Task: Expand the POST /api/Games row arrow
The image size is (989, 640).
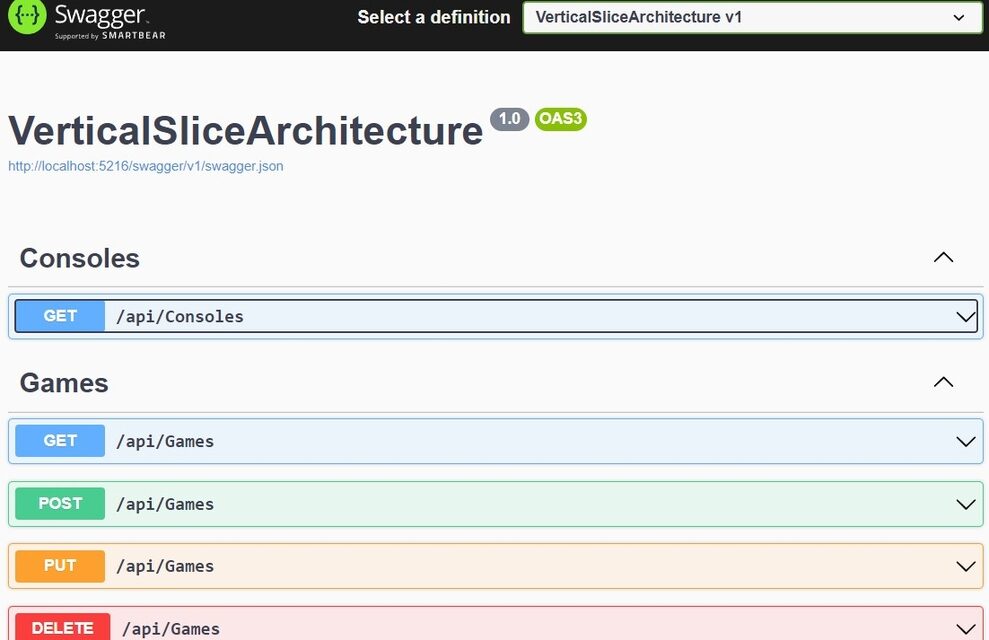Action: [965, 504]
